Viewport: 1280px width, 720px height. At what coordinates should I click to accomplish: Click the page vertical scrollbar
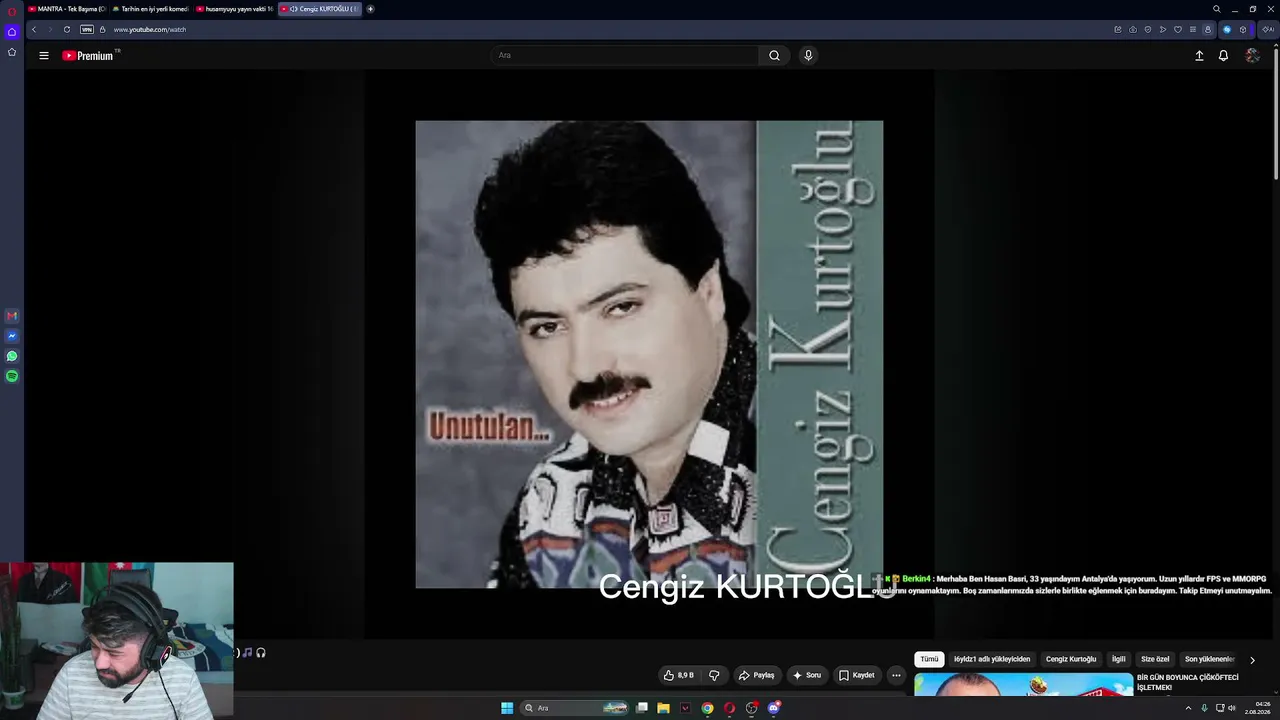coord(1276,112)
